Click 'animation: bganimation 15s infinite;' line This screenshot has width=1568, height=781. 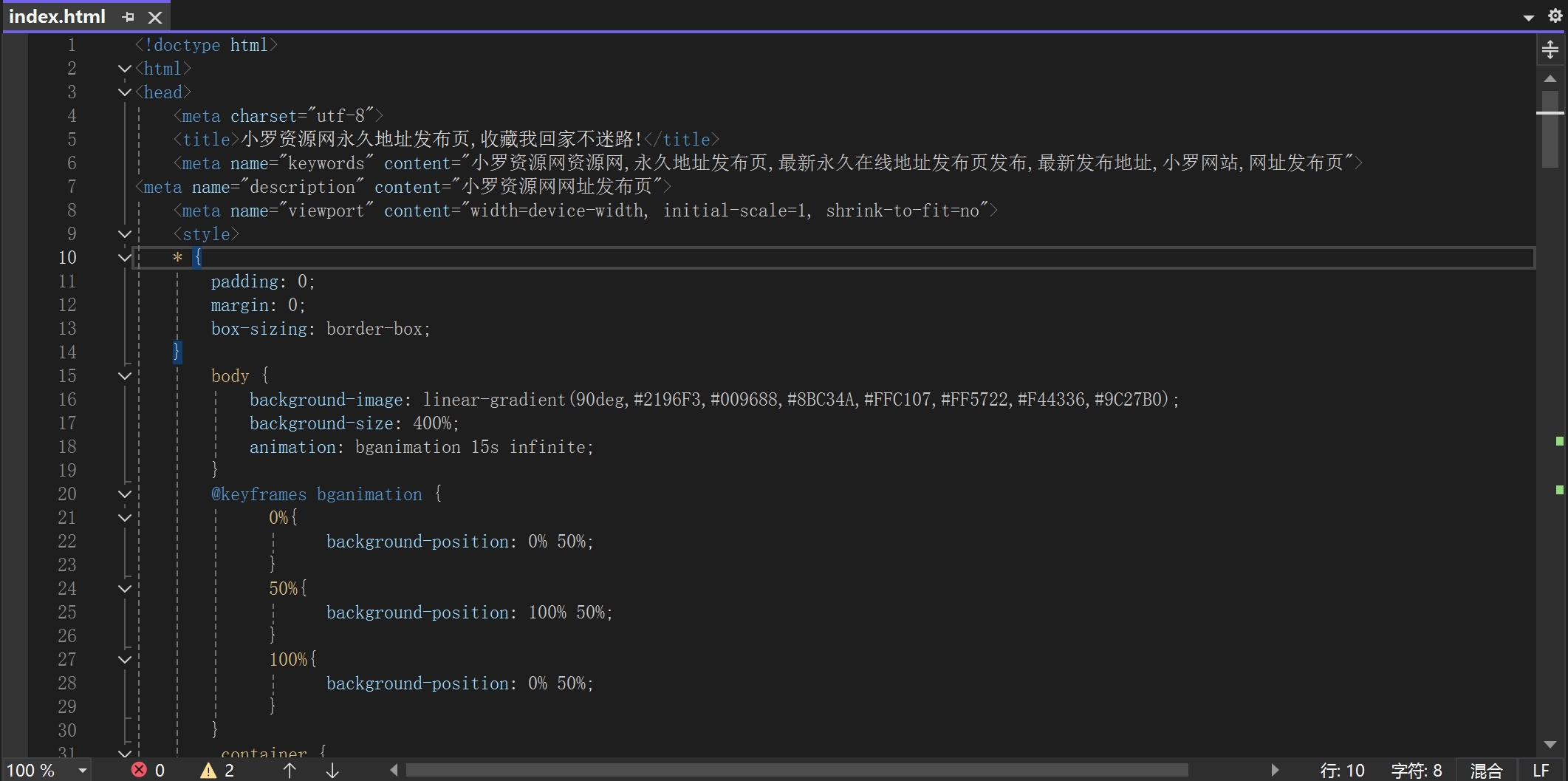pyautogui.click(x=422, y=447)
